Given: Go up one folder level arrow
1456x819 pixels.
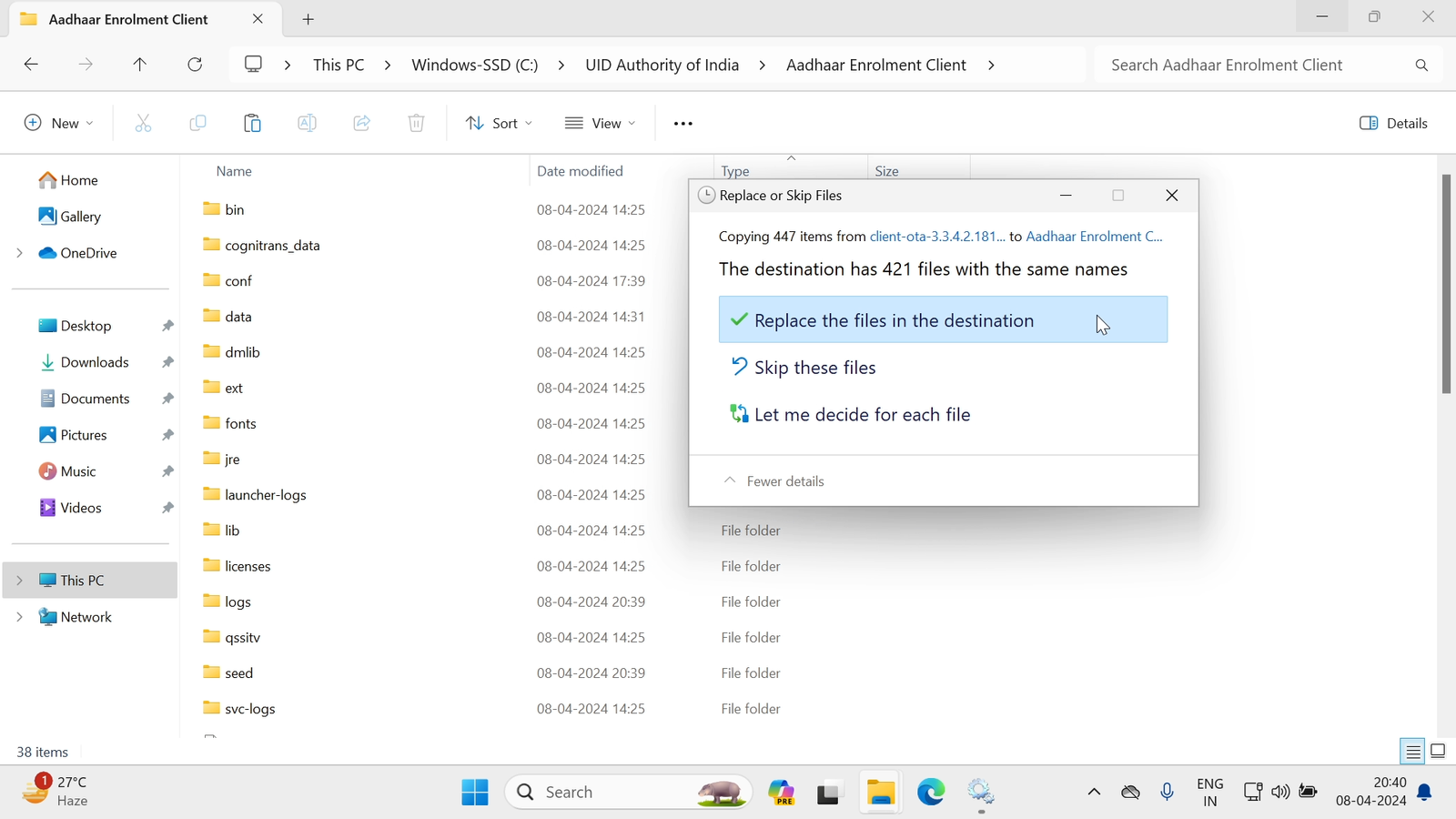Looking at the screenshot, I should tap(139, 65).
